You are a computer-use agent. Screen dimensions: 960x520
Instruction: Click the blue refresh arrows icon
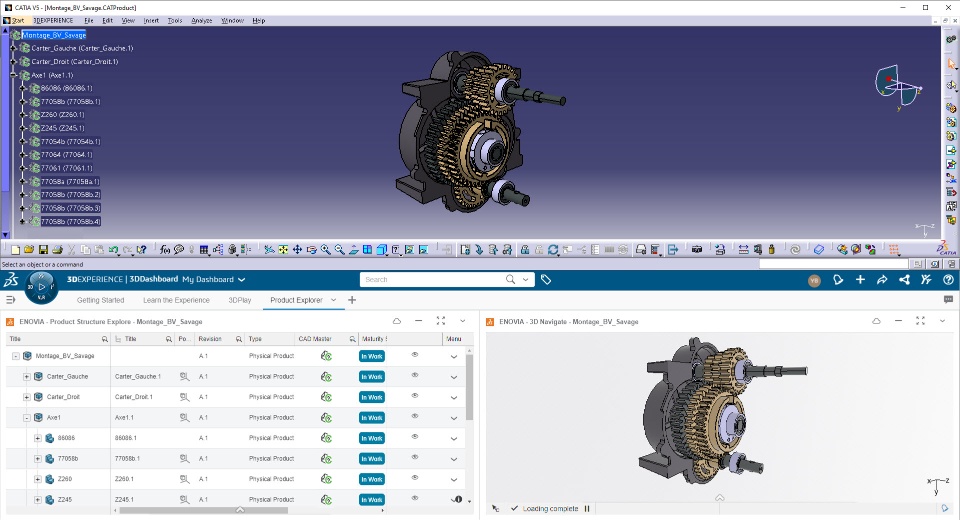point(553,250)
